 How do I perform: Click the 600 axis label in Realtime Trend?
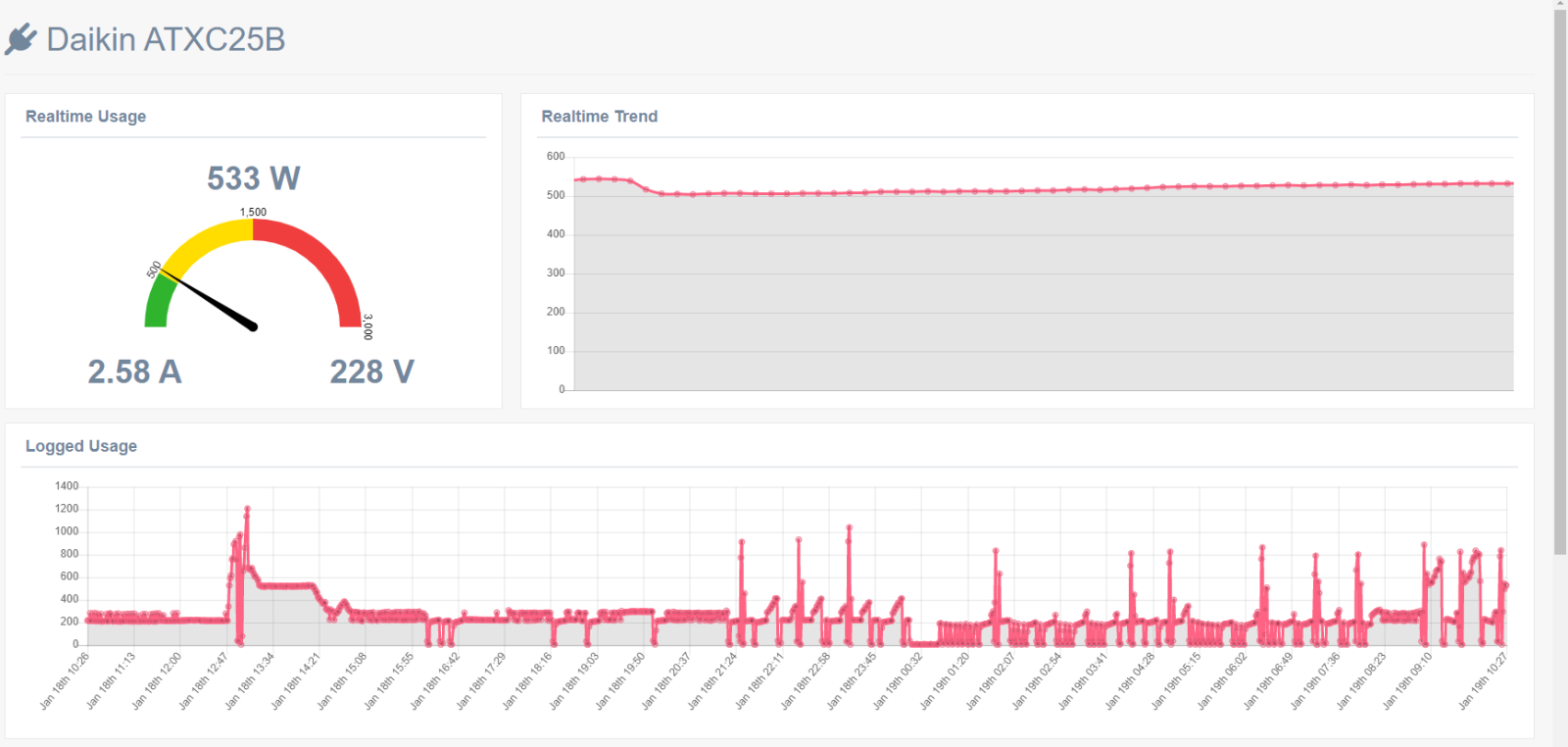[x=556, y=156]
